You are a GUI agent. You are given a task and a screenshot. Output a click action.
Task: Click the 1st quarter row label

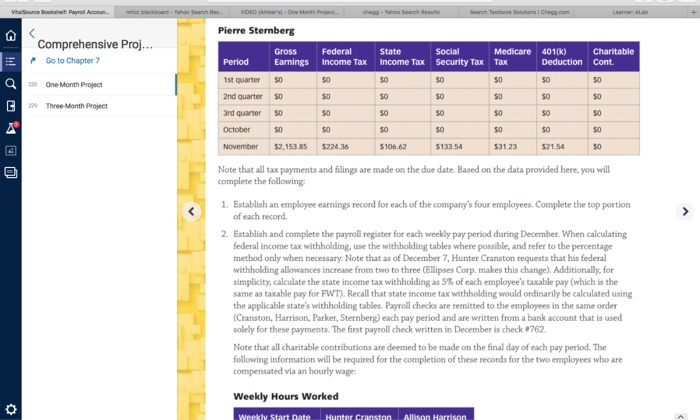242,80
